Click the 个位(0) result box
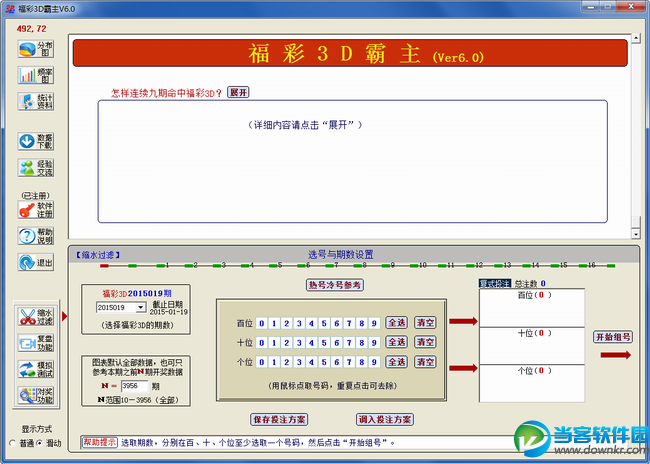The width and height of the screenshot is (650, 464). click(x=532, y=384)
